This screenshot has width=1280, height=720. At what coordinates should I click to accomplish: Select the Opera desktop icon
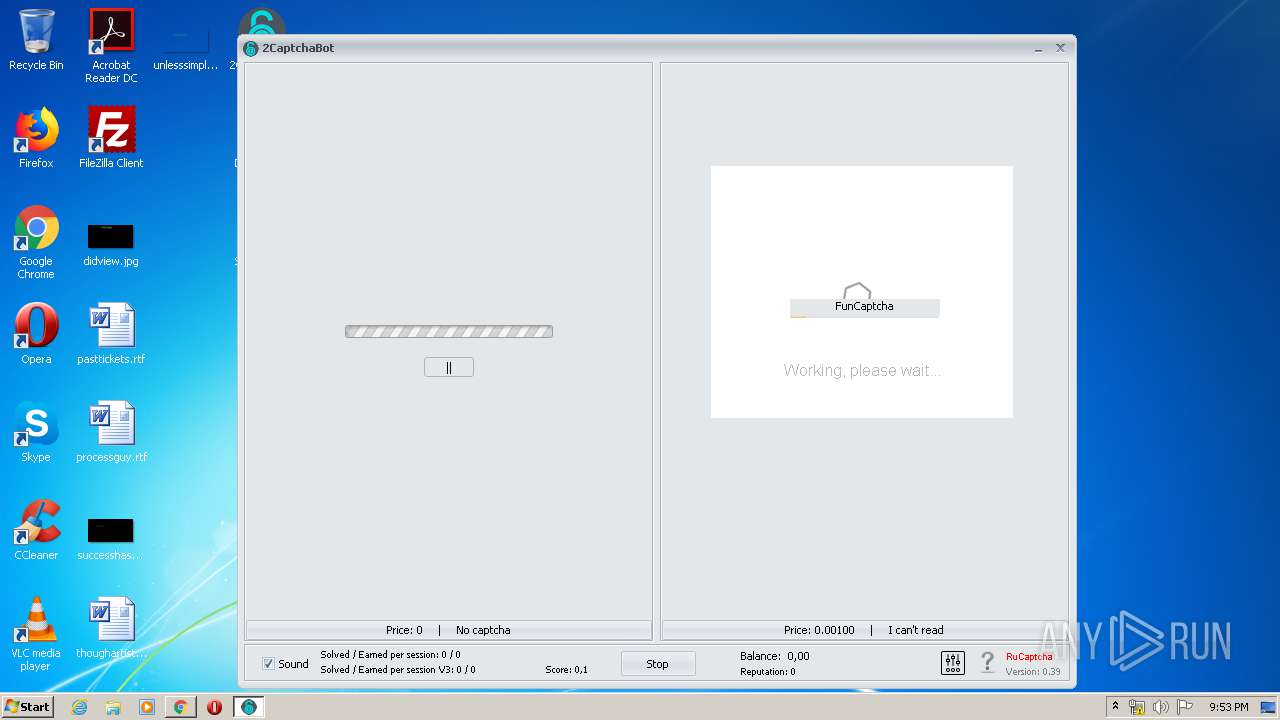[36, 334]
